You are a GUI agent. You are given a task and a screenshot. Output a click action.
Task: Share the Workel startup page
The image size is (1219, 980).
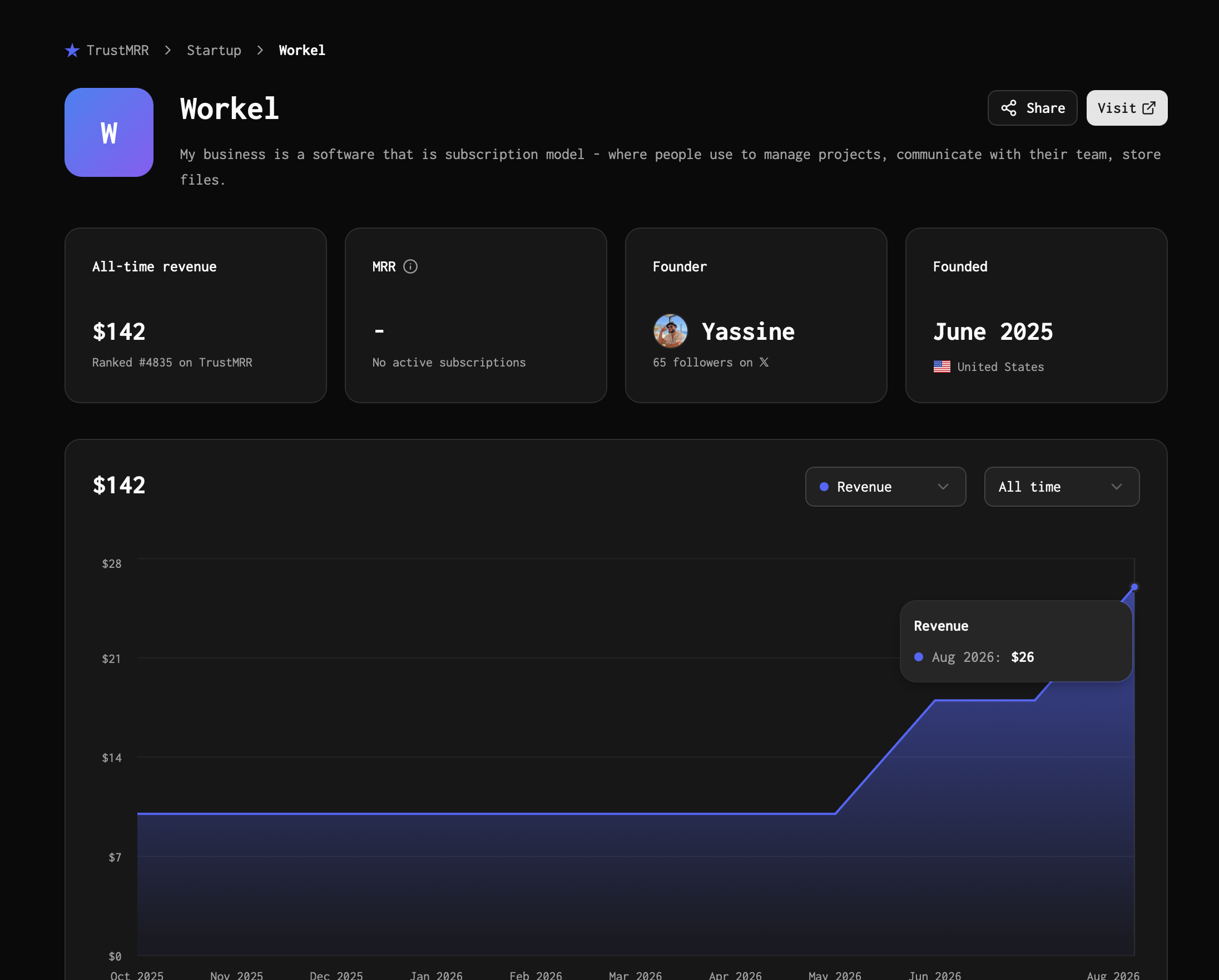click(1032, 108)
